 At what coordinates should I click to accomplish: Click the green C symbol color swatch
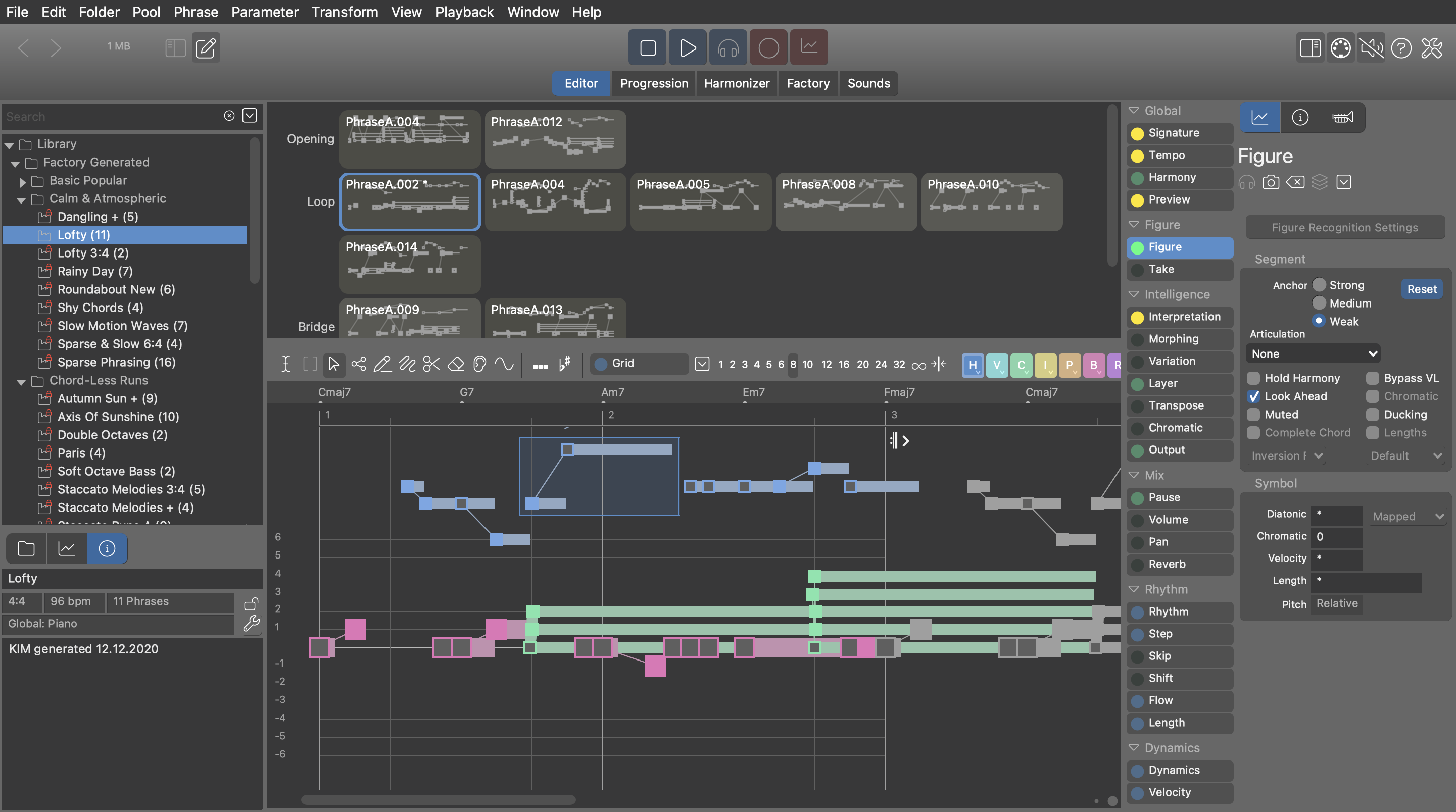pyautogui.click(x=1021, y=365)
